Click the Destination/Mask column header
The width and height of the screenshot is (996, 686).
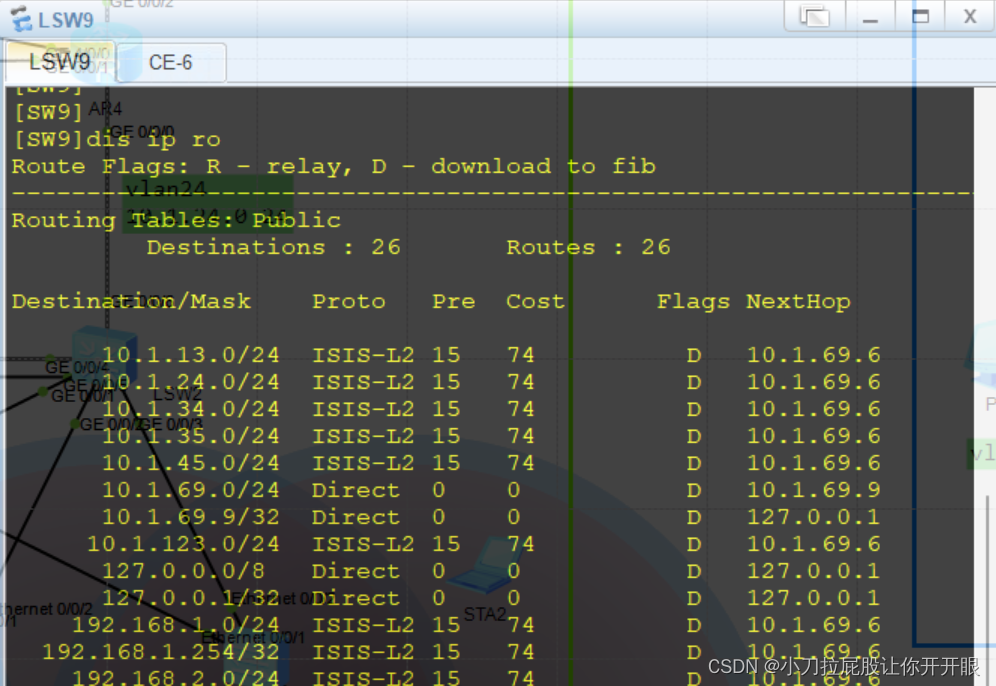coord(131,301)
